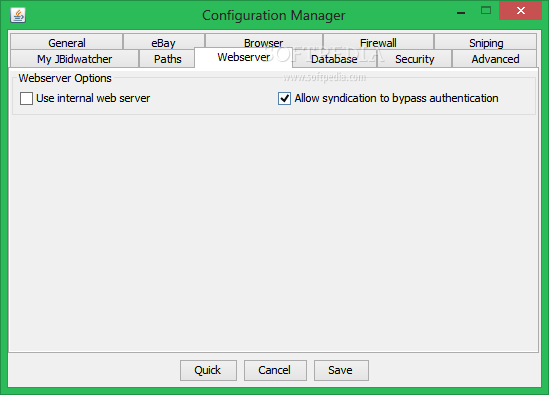Uncheck Allow syndication to bypass authentication
Viewport: 549px width, 395px height.
(x=284, y=98)
